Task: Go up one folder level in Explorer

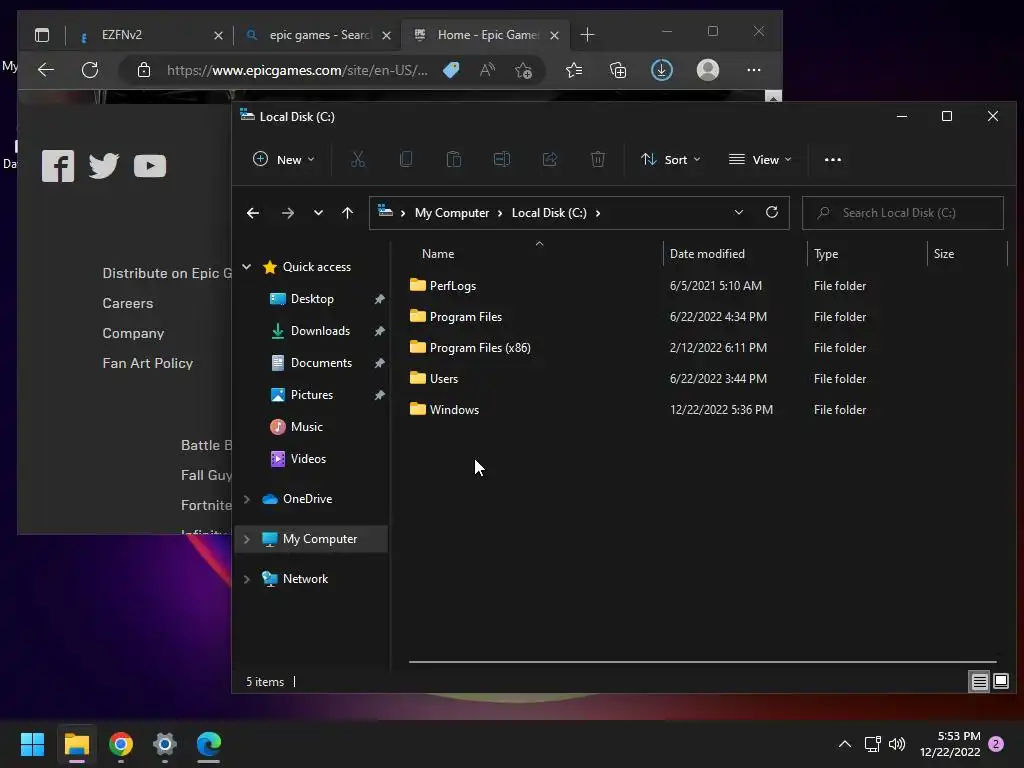Action: click(x=347, y=213)
